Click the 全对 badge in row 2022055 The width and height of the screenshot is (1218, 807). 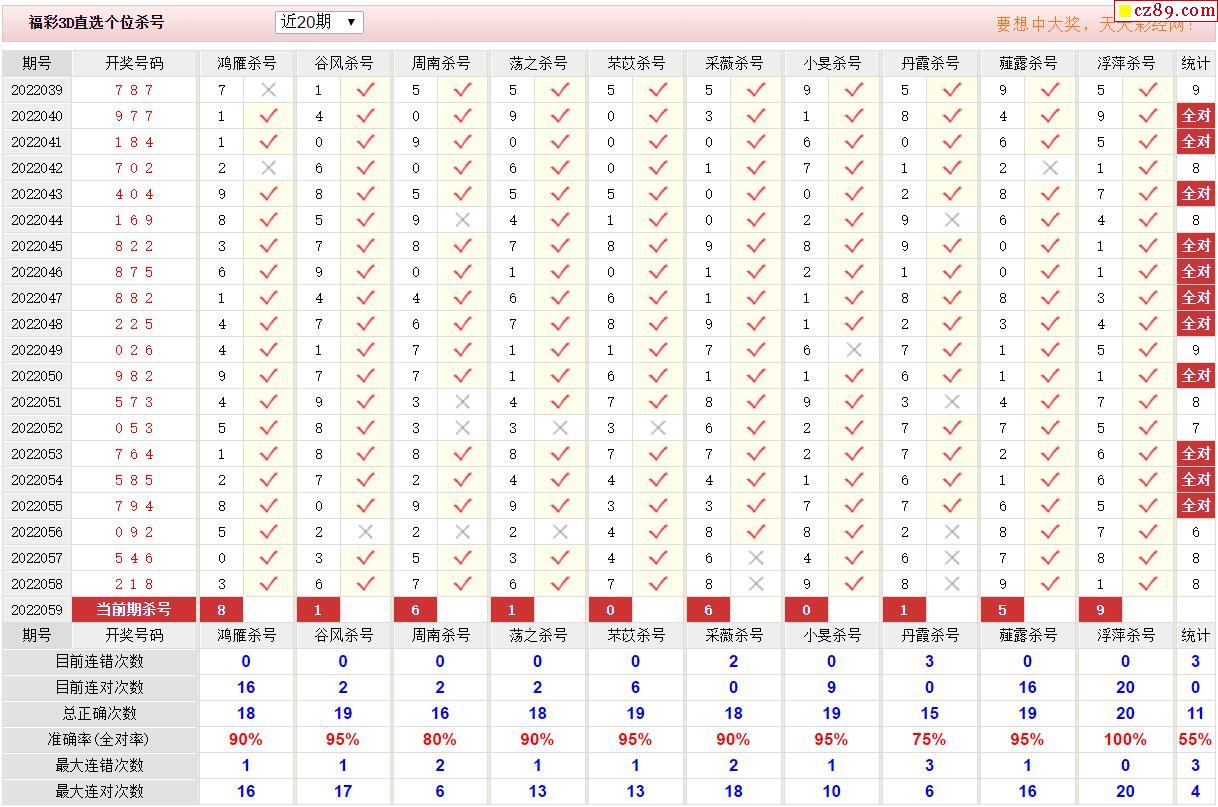tap(1196, 506)
